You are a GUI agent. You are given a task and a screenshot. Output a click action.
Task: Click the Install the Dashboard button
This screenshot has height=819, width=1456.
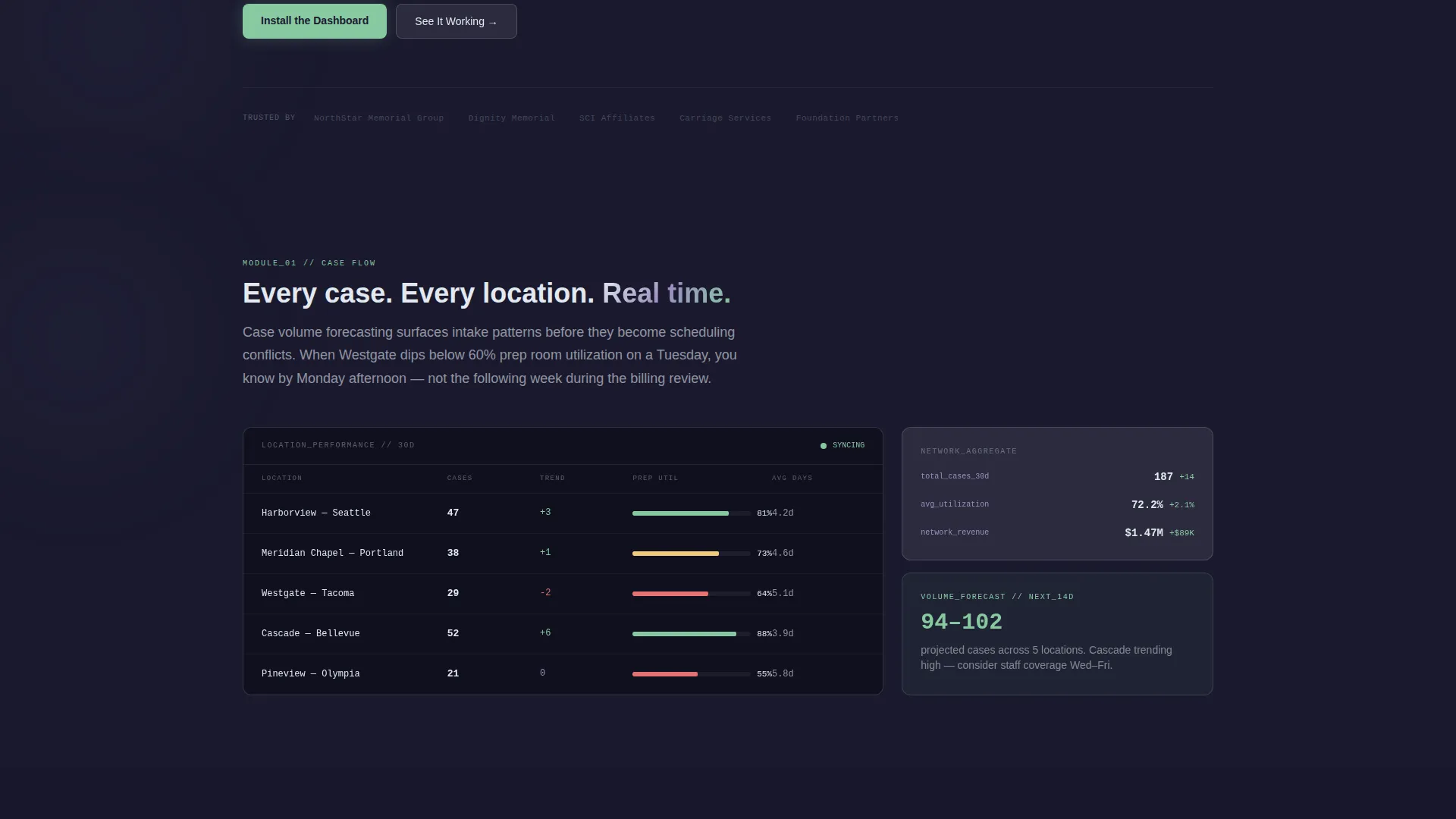coord(315,21)
